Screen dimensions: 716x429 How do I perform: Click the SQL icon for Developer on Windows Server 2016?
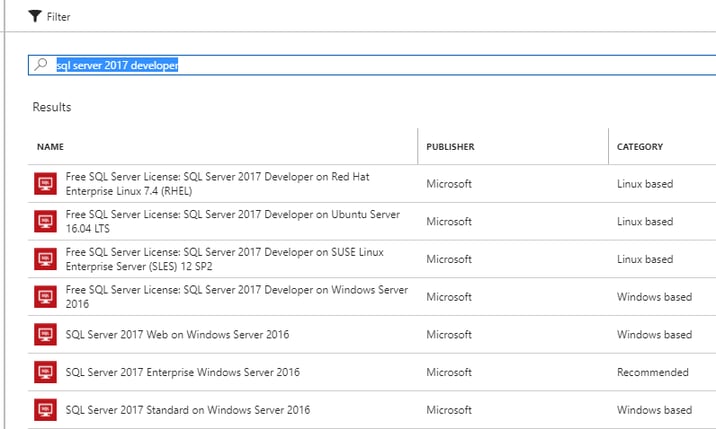click(45, 297)
